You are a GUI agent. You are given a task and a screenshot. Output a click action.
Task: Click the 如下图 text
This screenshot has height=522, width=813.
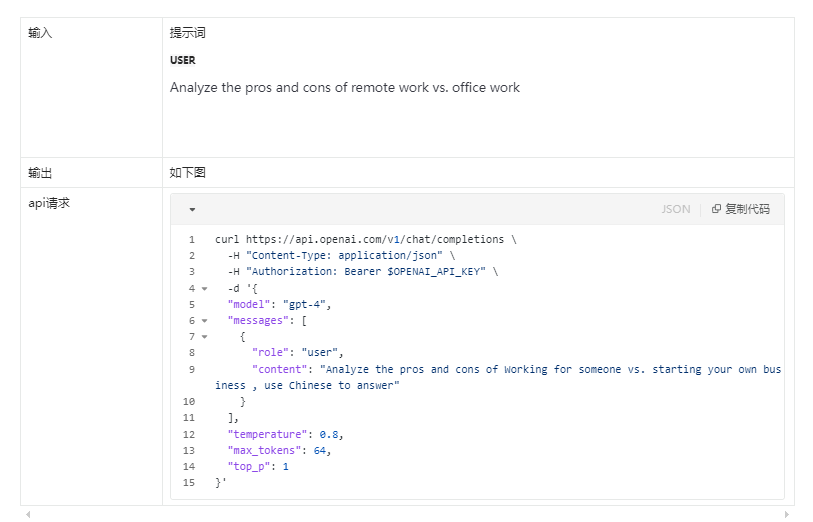[188, 173]
